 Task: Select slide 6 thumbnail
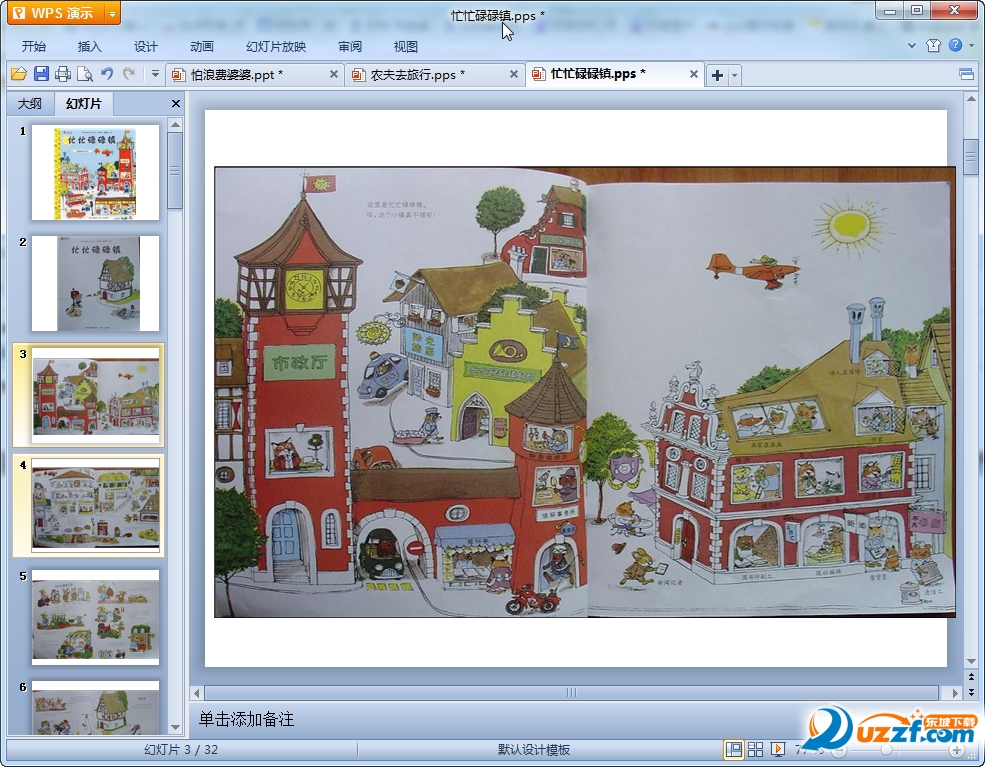coord(95,707)
